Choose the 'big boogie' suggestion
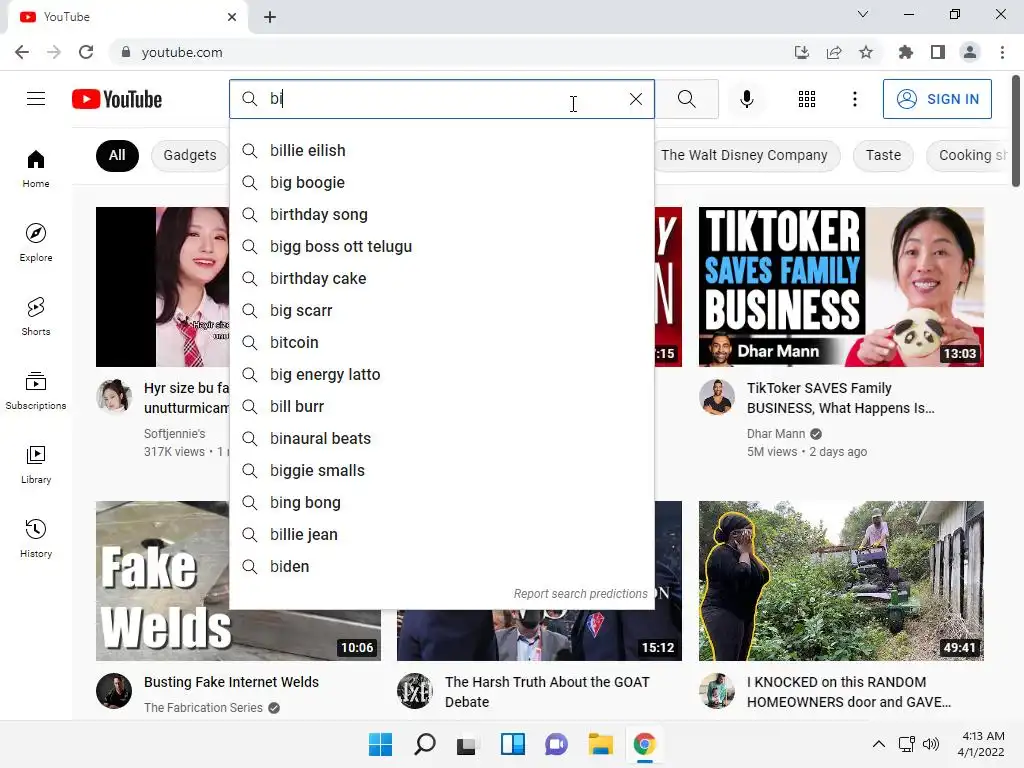Viewport: 1024px width, 768px height. (x=441, y=182)
